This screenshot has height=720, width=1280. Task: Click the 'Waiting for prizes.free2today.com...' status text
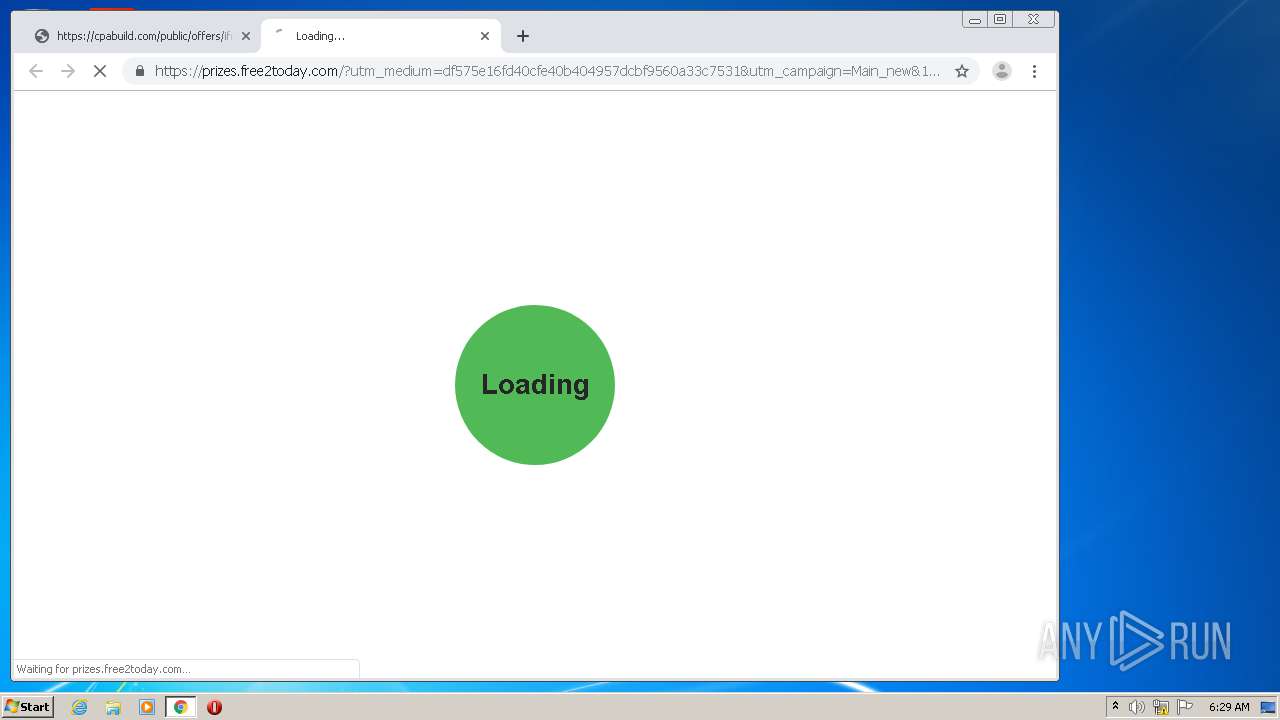coord(103,669)
